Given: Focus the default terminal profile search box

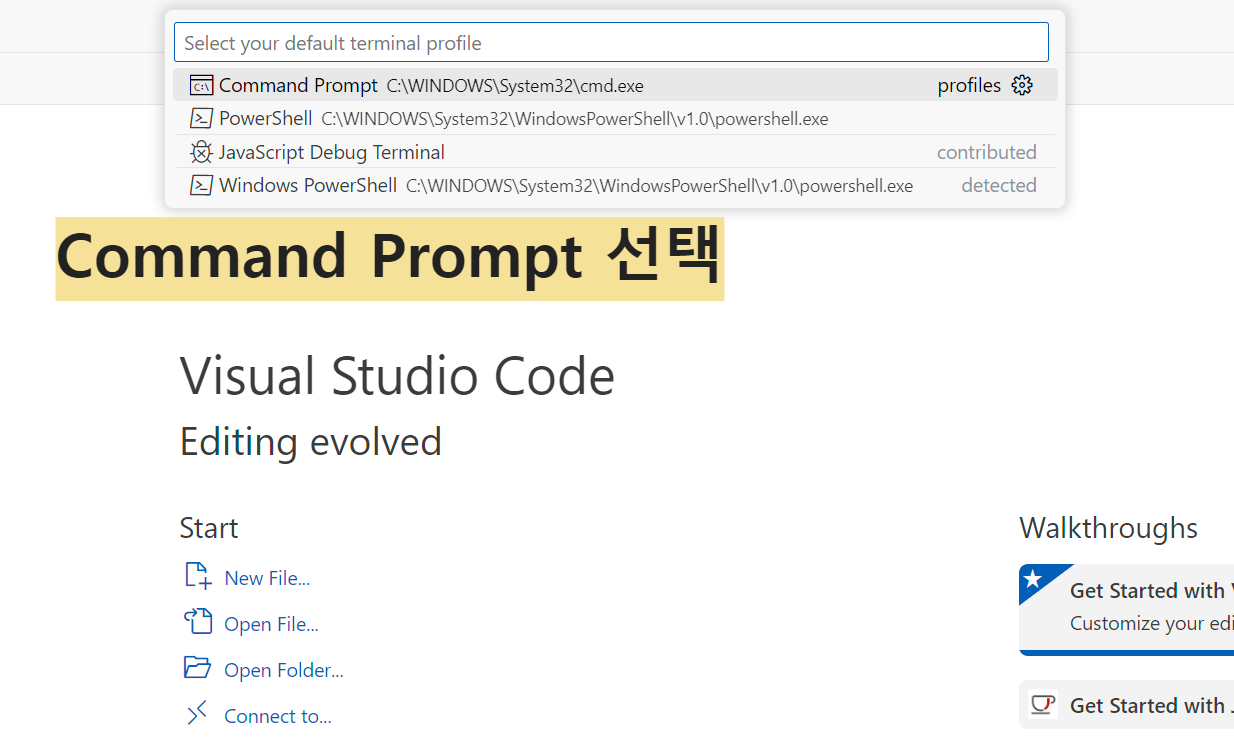Looking at the screenshot, I should tap(611, 43).
